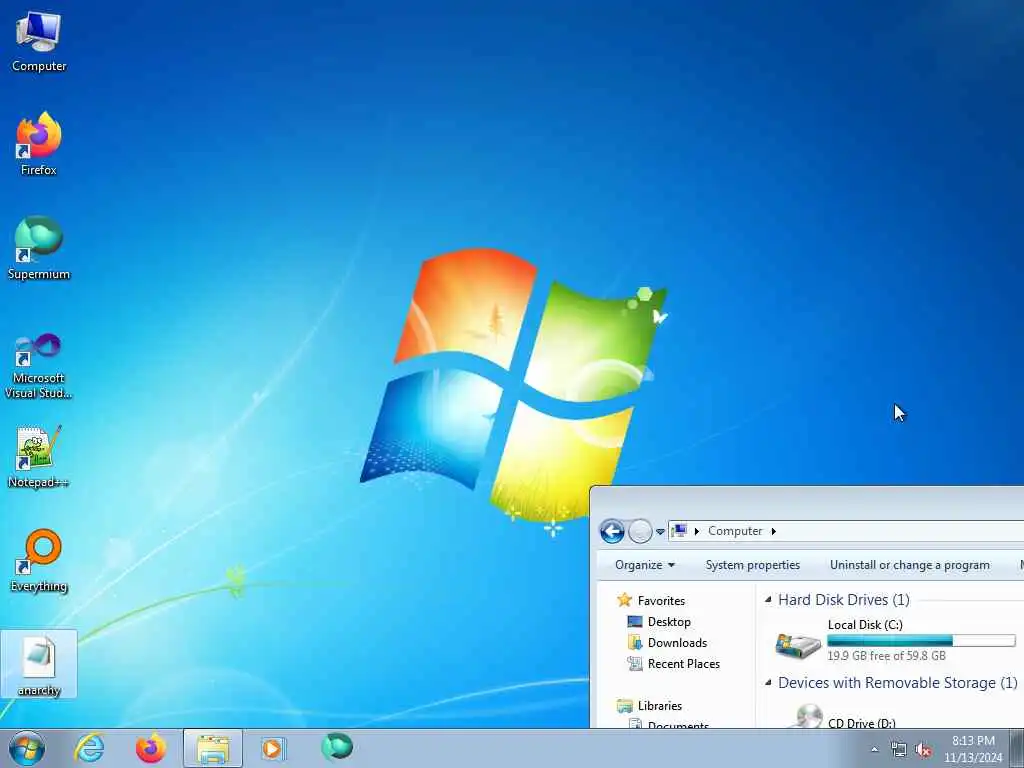The width and height of the screenshot is (1024, 768).
Task: Open the Windows Start menu
Action: (x=27, y=748)
